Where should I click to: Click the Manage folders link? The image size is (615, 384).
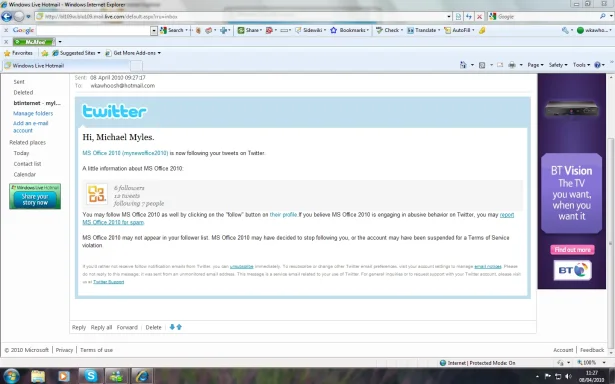(x=33, y=113)
